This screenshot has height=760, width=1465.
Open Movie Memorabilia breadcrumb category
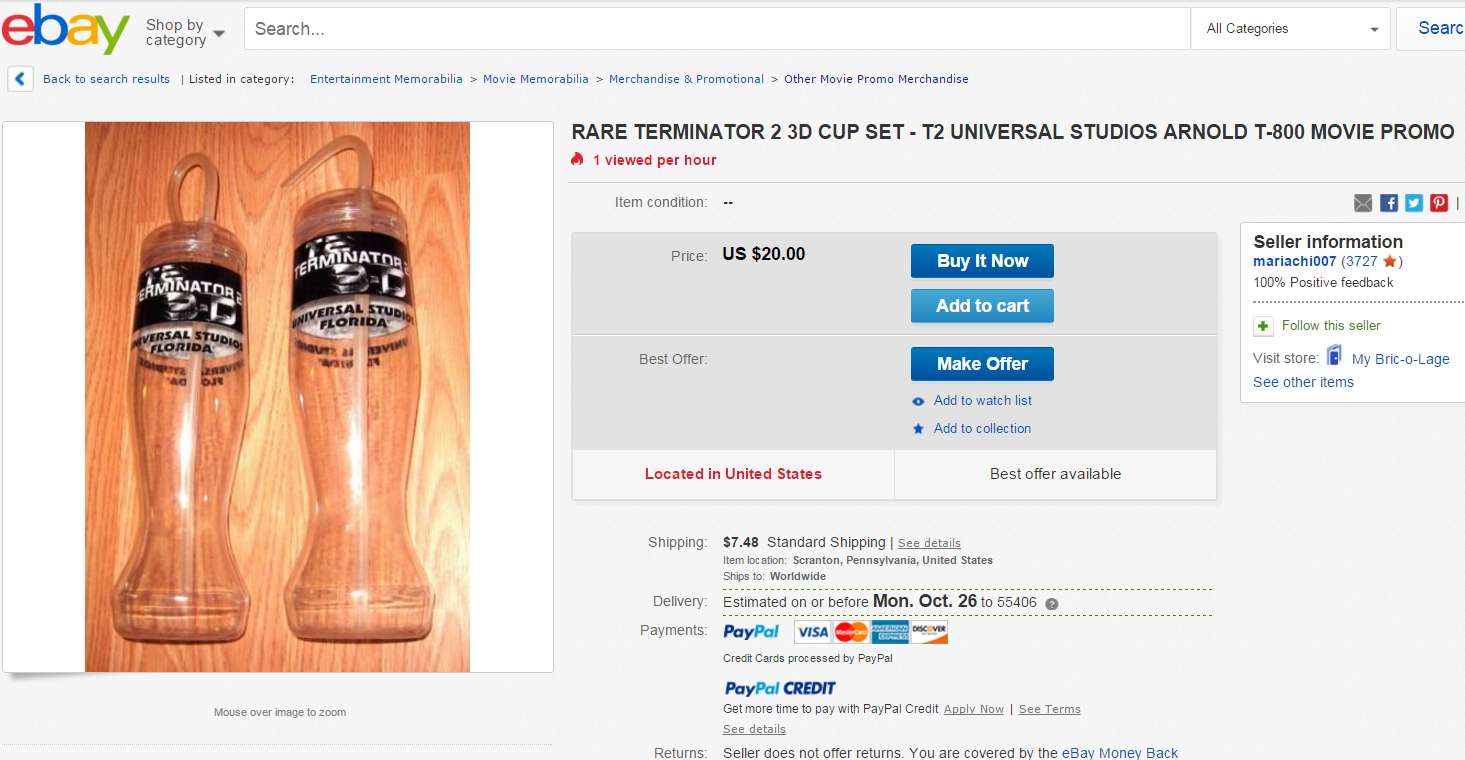click(x=536, y=79)
